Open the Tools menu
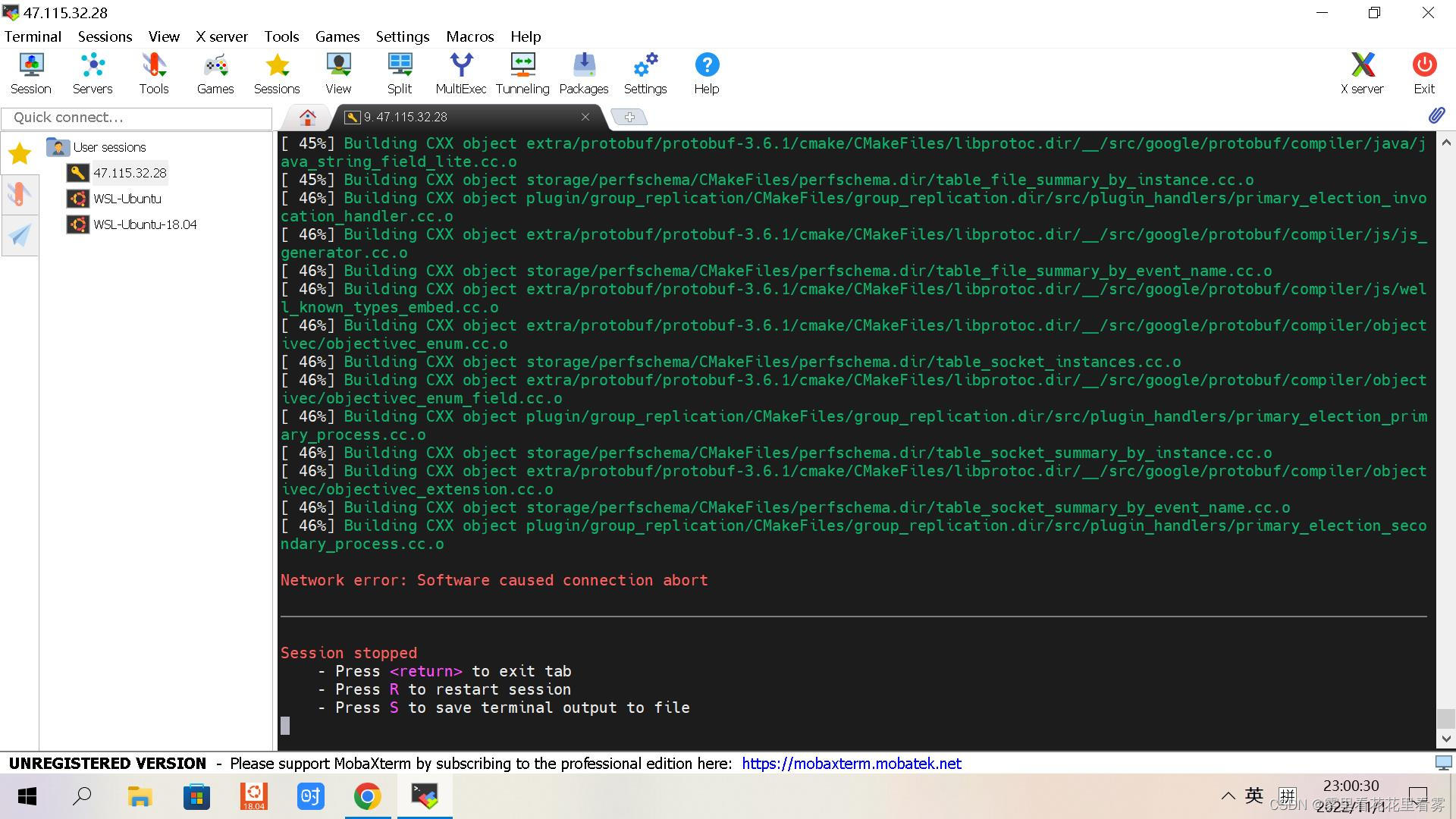This screenshot has width=1456, height=819. tap(281, 36)
